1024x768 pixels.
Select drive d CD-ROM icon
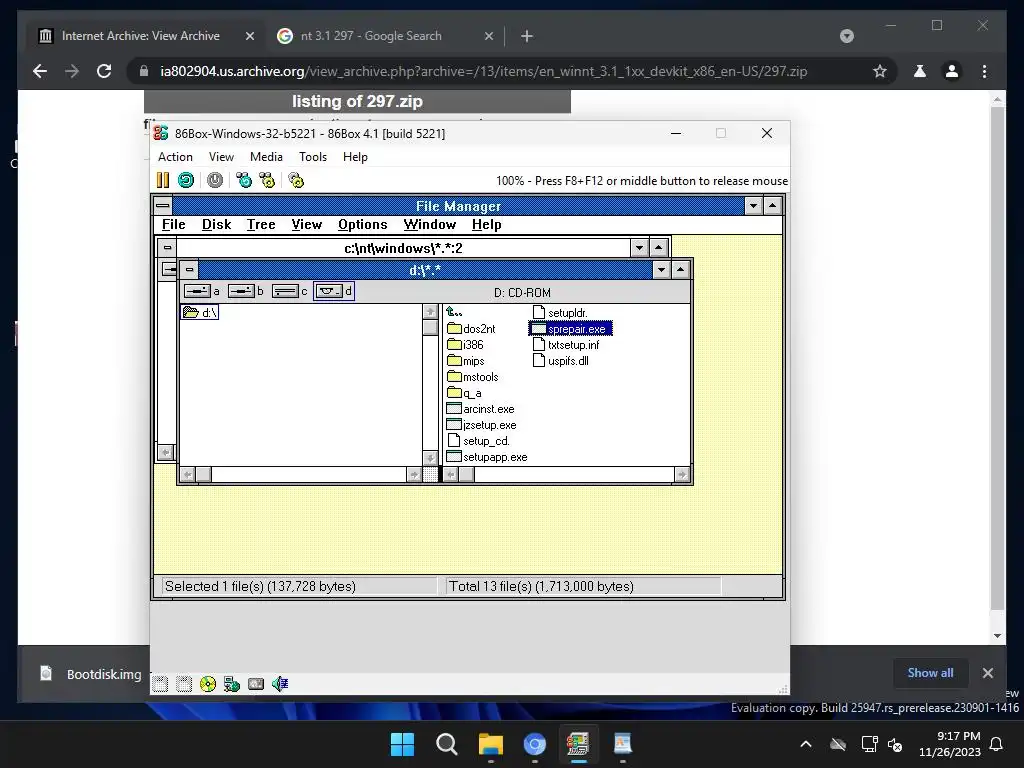click(x=334, y=291)
